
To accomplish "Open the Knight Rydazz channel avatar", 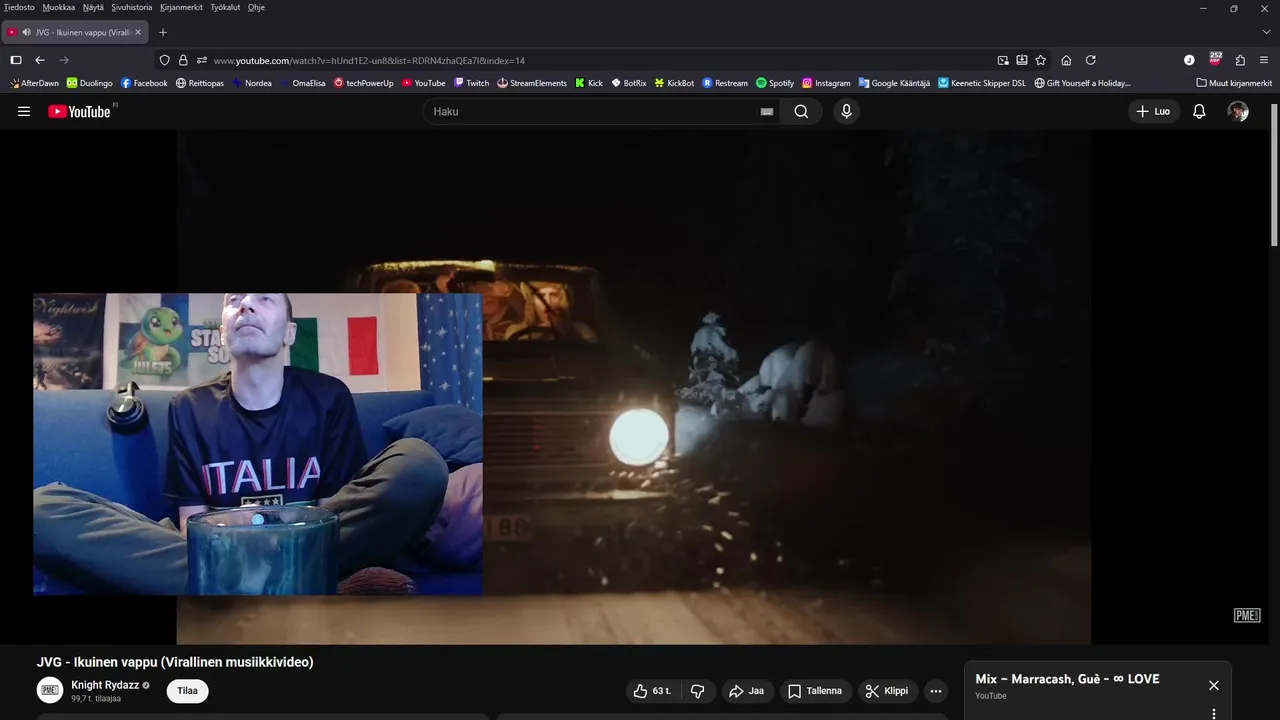I will coord(50,690).
